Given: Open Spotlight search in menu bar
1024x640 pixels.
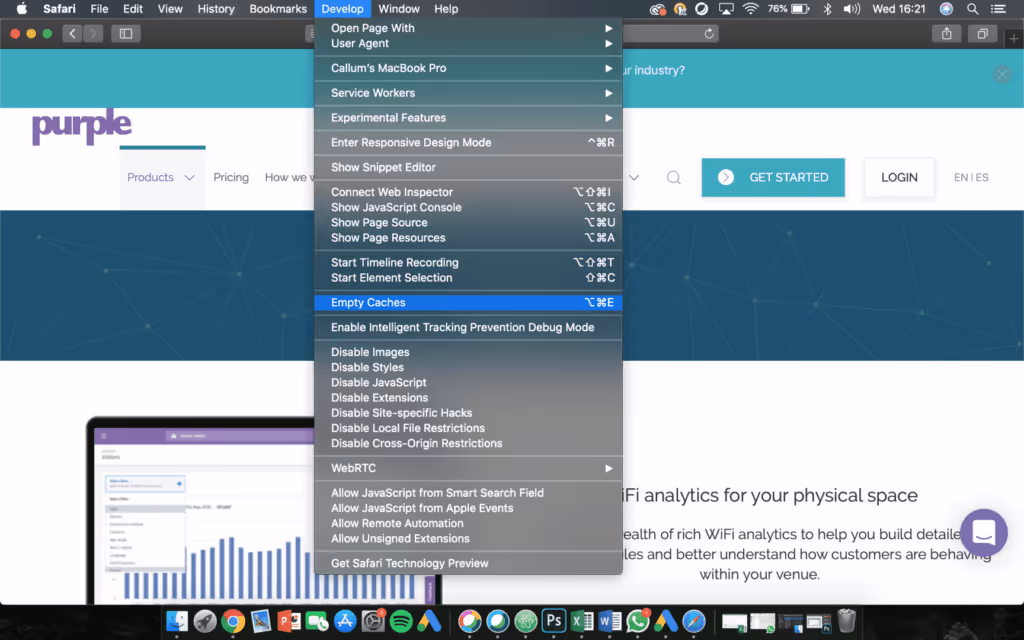Looking at the screenshot, I should coord(972,8).
